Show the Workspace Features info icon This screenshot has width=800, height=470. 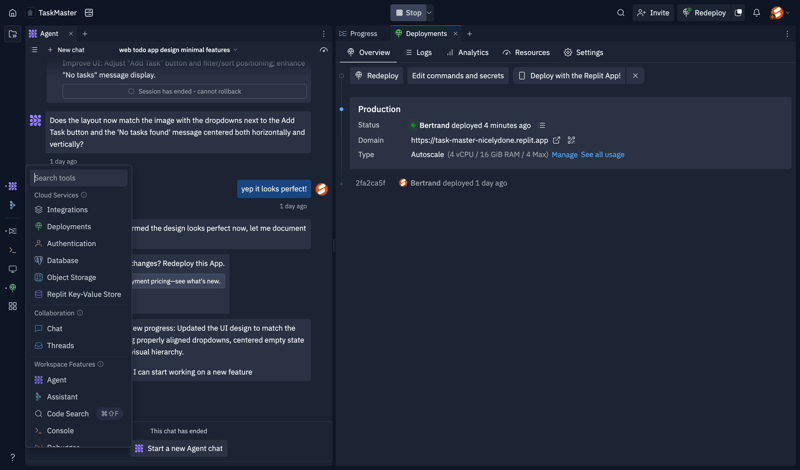point(101,364)
